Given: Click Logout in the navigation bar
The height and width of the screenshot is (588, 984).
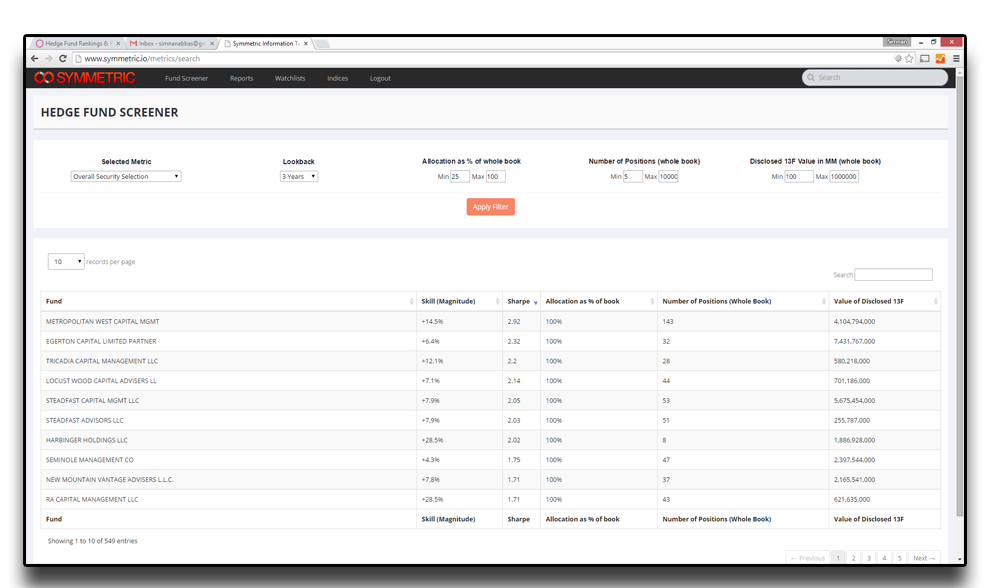Looking at the screenshot, I should pos(380,78).
